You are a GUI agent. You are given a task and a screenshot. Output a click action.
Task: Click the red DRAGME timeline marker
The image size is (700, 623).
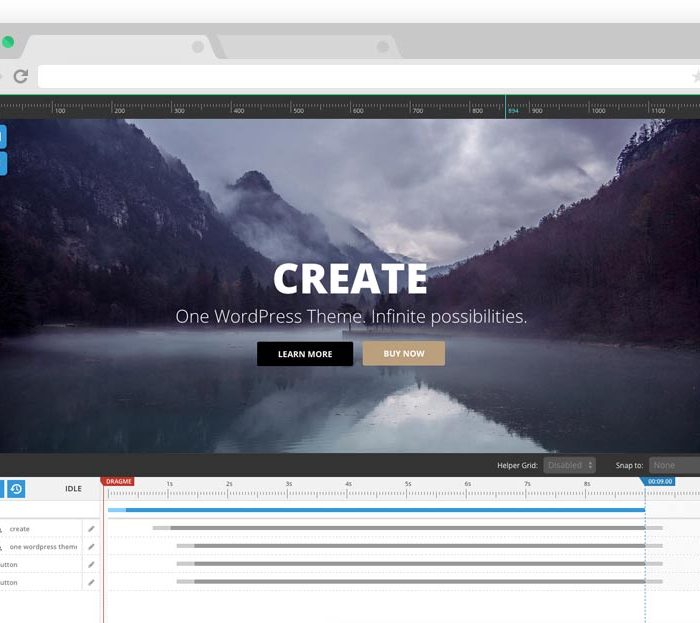pyautogui.click(x=118, y=482)
